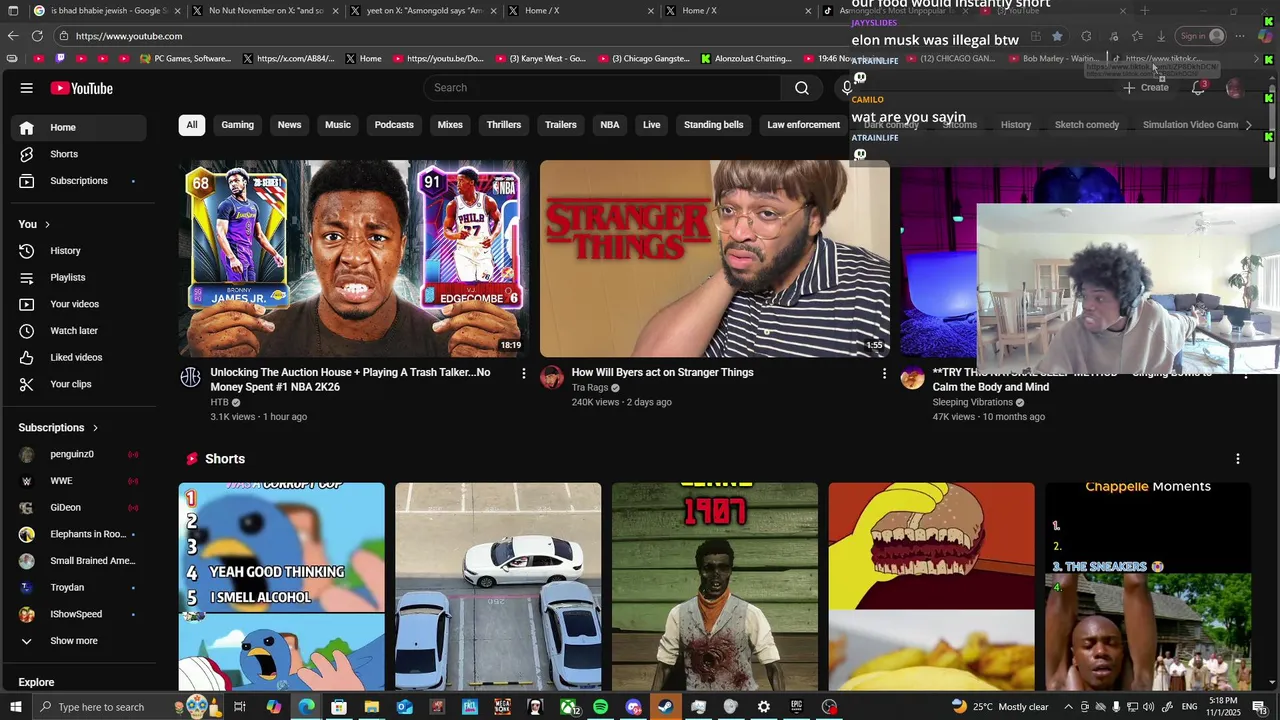Image resolution: width=1280 pixels, height=720 pixels.
Task: Click the browser refresh button
Action: (37, 36)
